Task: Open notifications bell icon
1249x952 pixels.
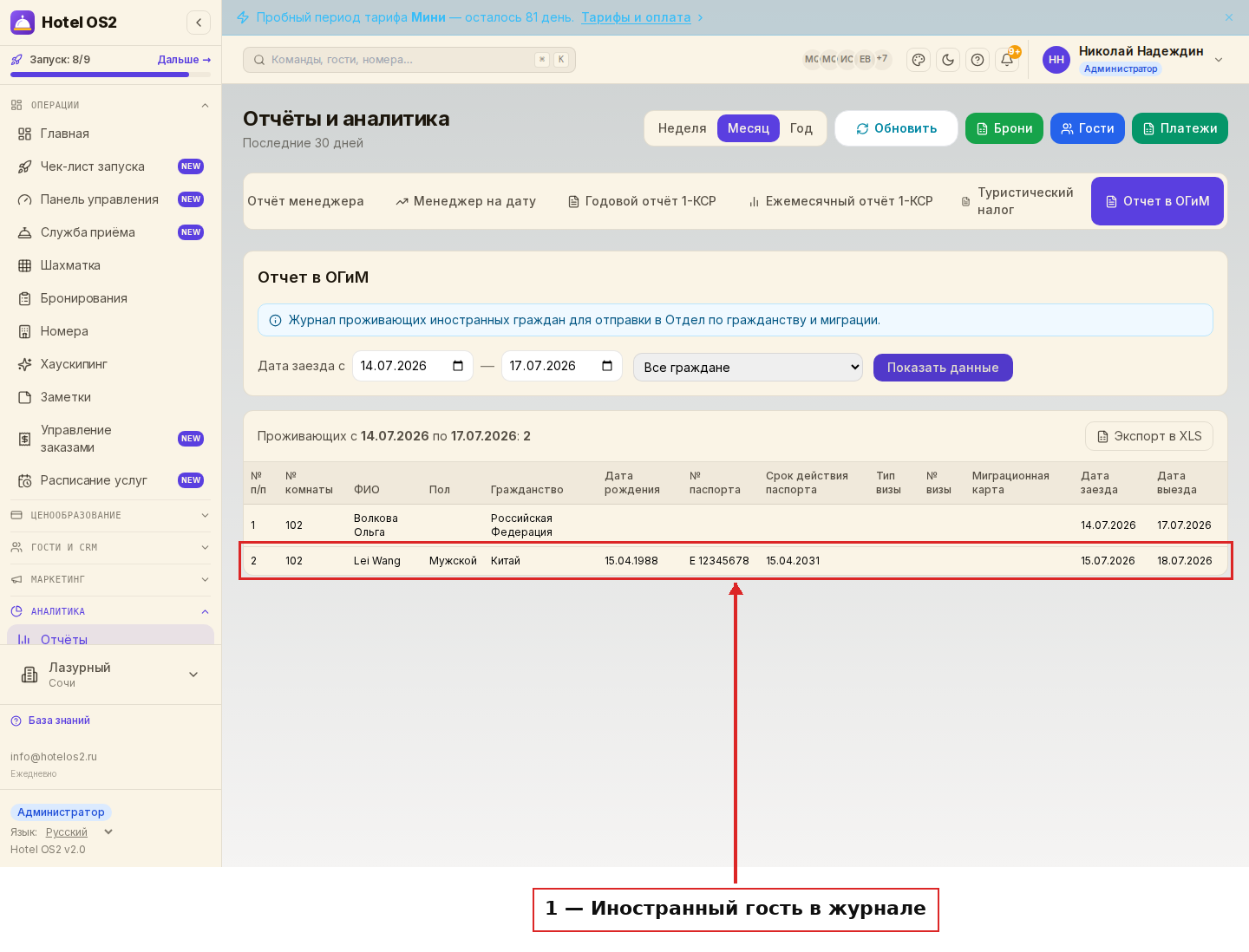Action: [x=1007, y=60]
